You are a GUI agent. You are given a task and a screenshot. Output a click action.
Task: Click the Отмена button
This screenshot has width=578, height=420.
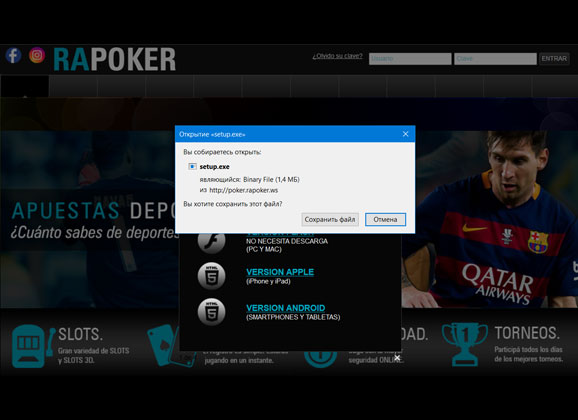(x=386, y=219)
